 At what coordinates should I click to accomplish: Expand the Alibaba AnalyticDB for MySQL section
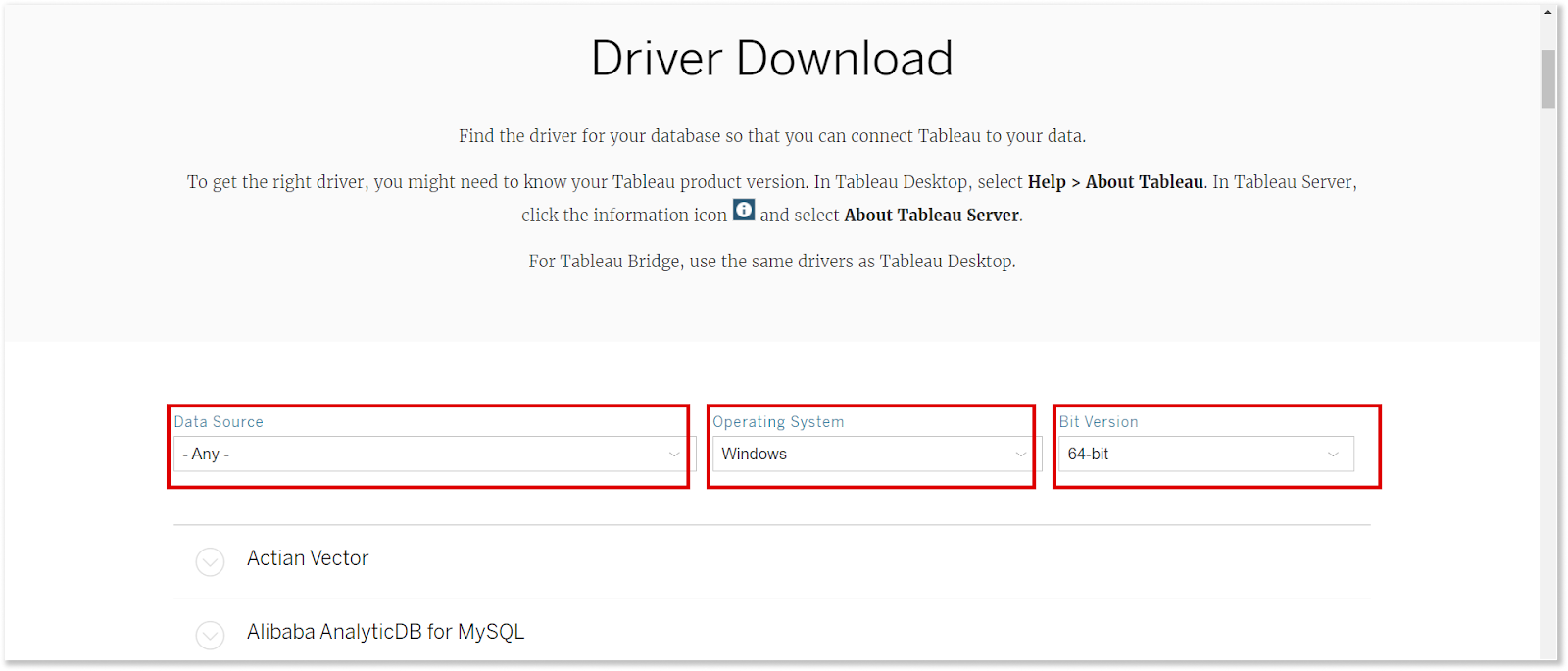210,635
